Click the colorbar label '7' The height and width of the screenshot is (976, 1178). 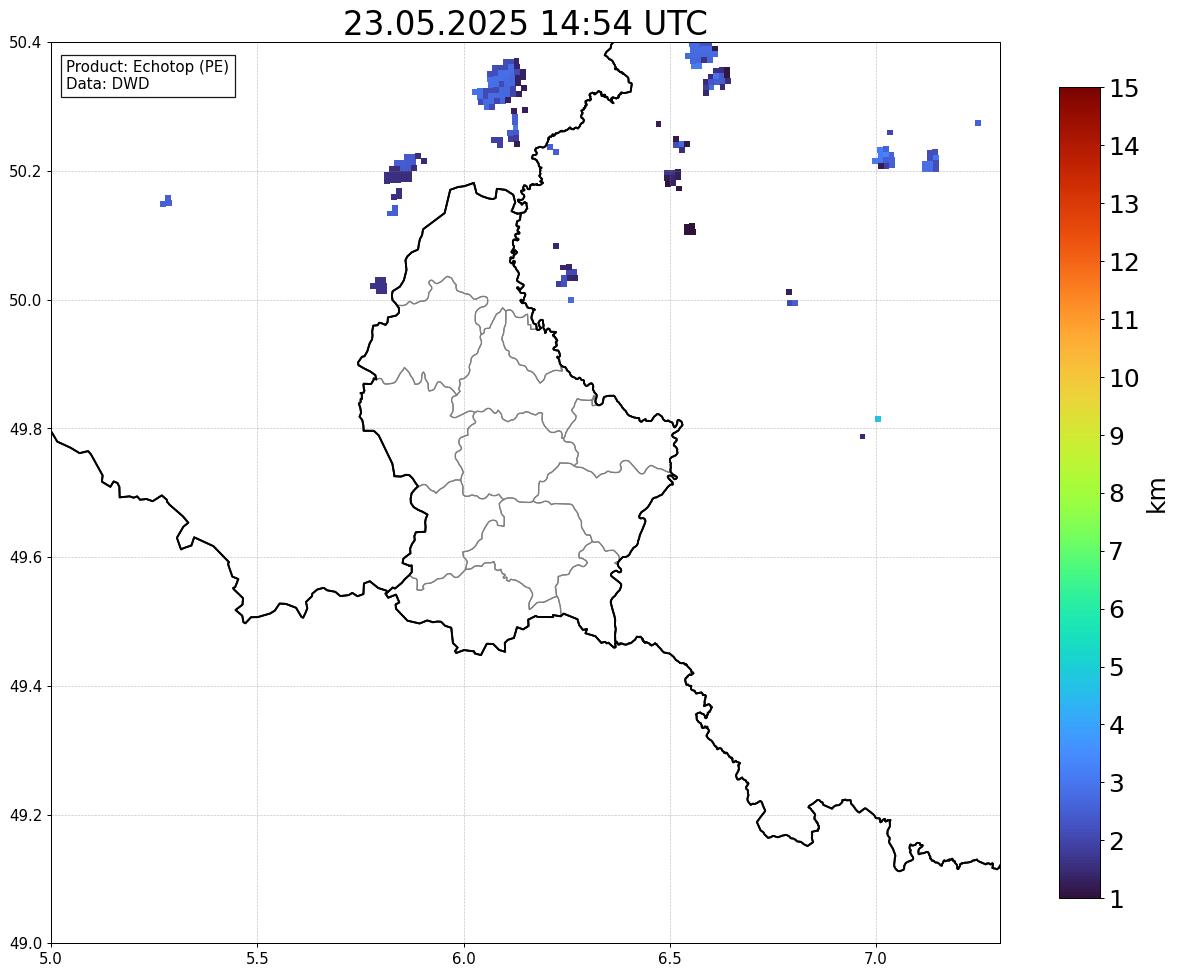pos(1117,551)
